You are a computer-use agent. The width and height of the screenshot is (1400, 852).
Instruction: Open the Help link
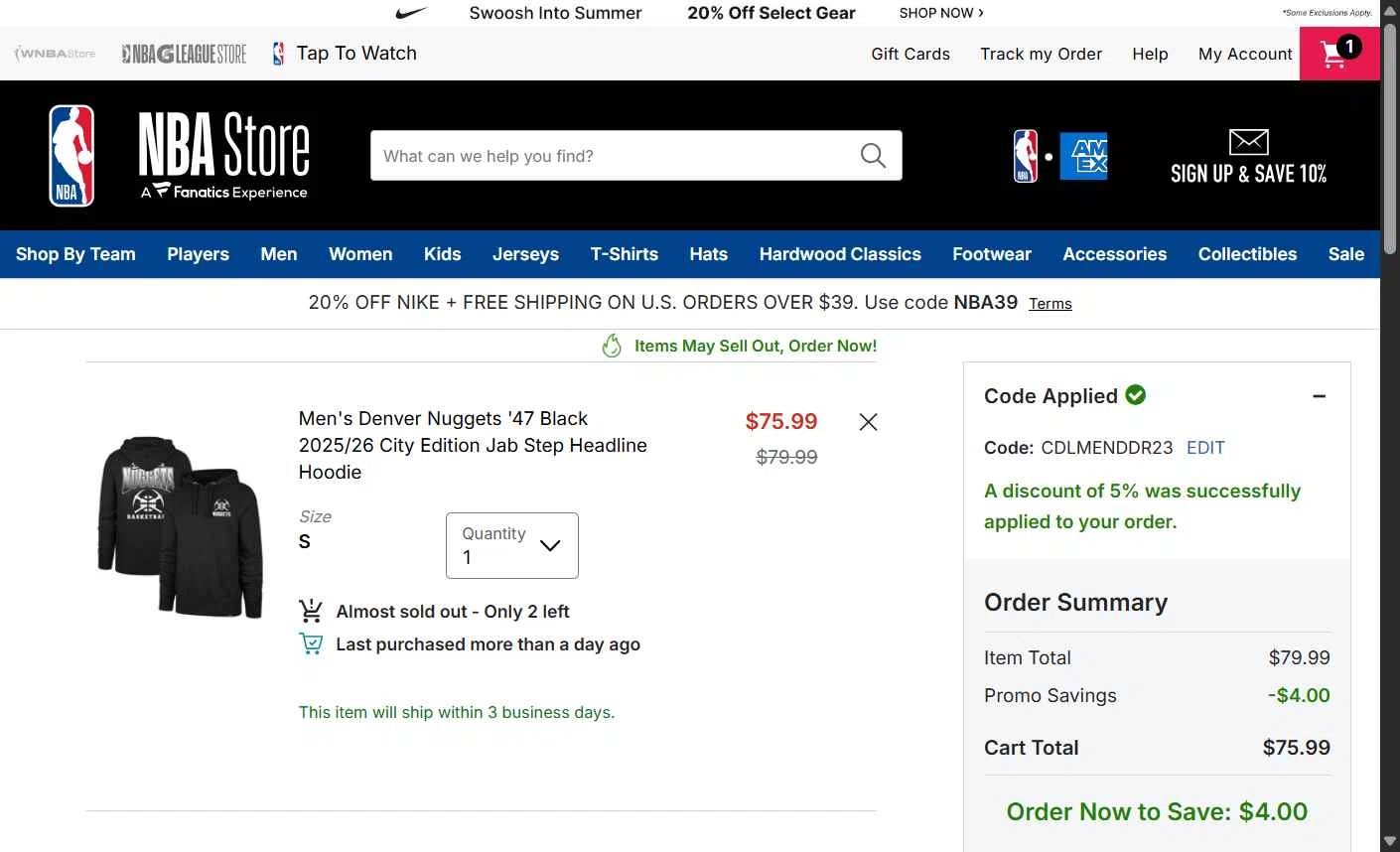click(1150, 54)
